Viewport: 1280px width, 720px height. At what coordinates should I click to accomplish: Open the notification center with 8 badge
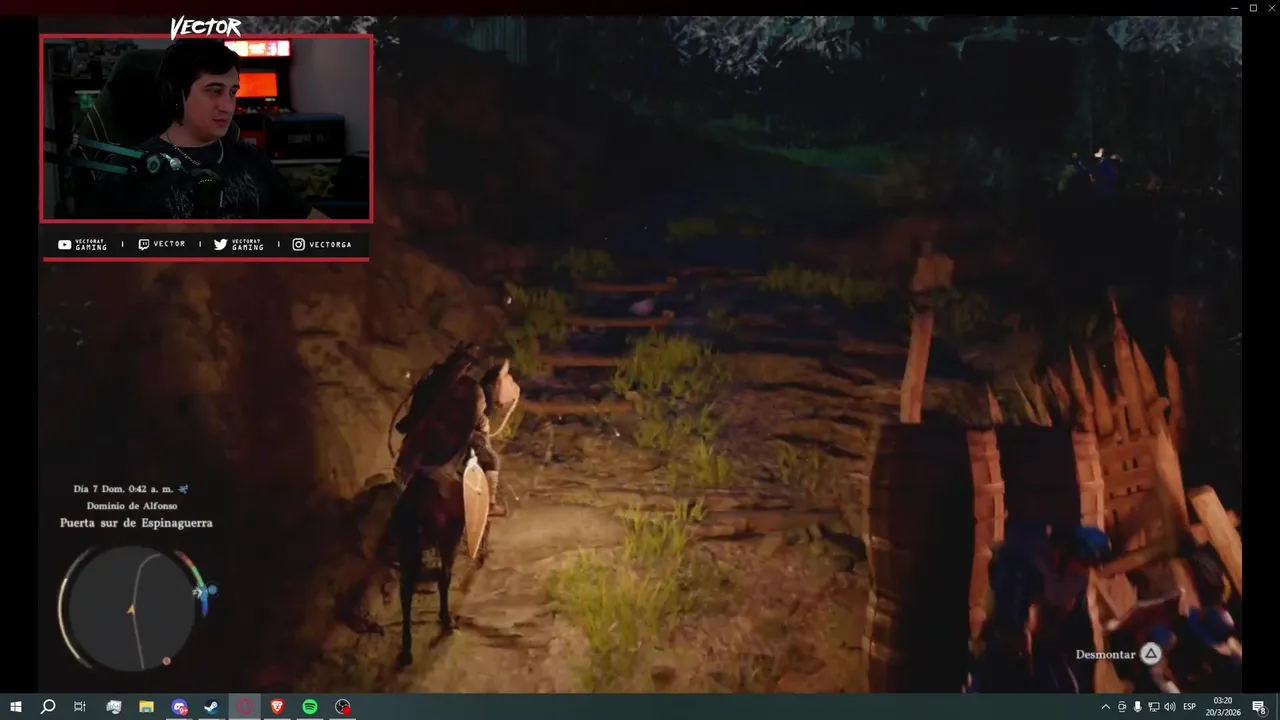point(1259,707)
